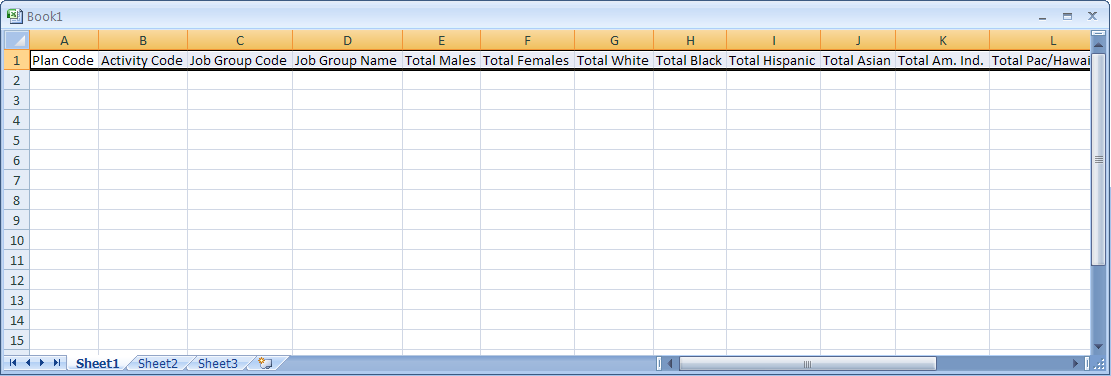
Task: Click the Insert Worksheet tab icon
Action: tap(266, 363)
